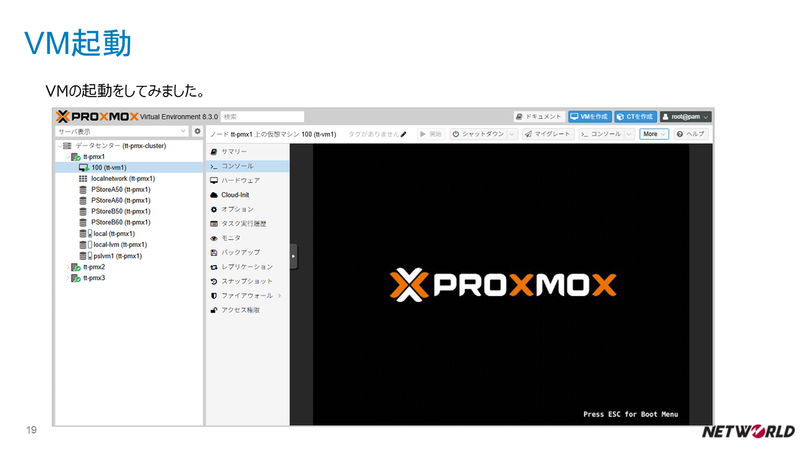Select pslvm1 (tt-pmx1) storage
800x450 pixels.
117,256
